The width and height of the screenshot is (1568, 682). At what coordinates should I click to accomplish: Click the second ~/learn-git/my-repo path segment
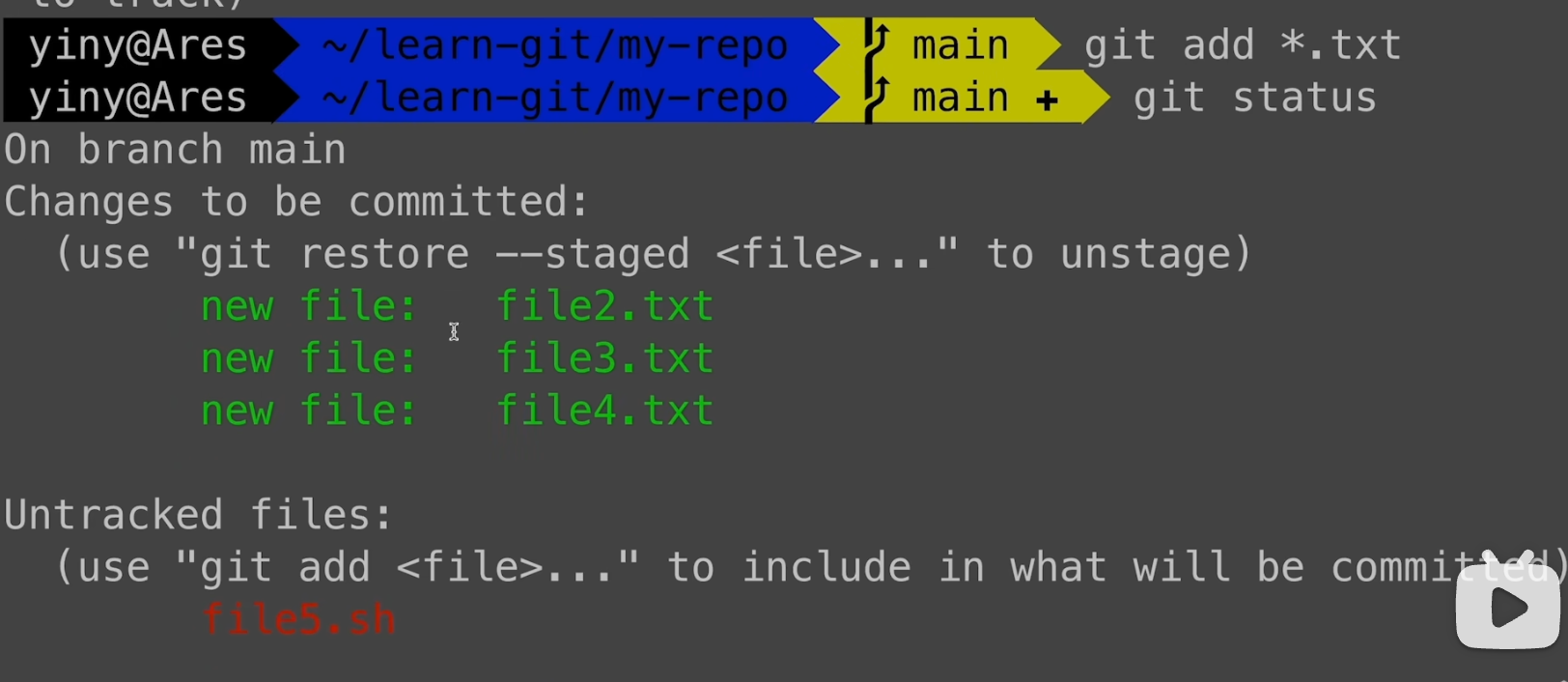click(x=555, y=98)
